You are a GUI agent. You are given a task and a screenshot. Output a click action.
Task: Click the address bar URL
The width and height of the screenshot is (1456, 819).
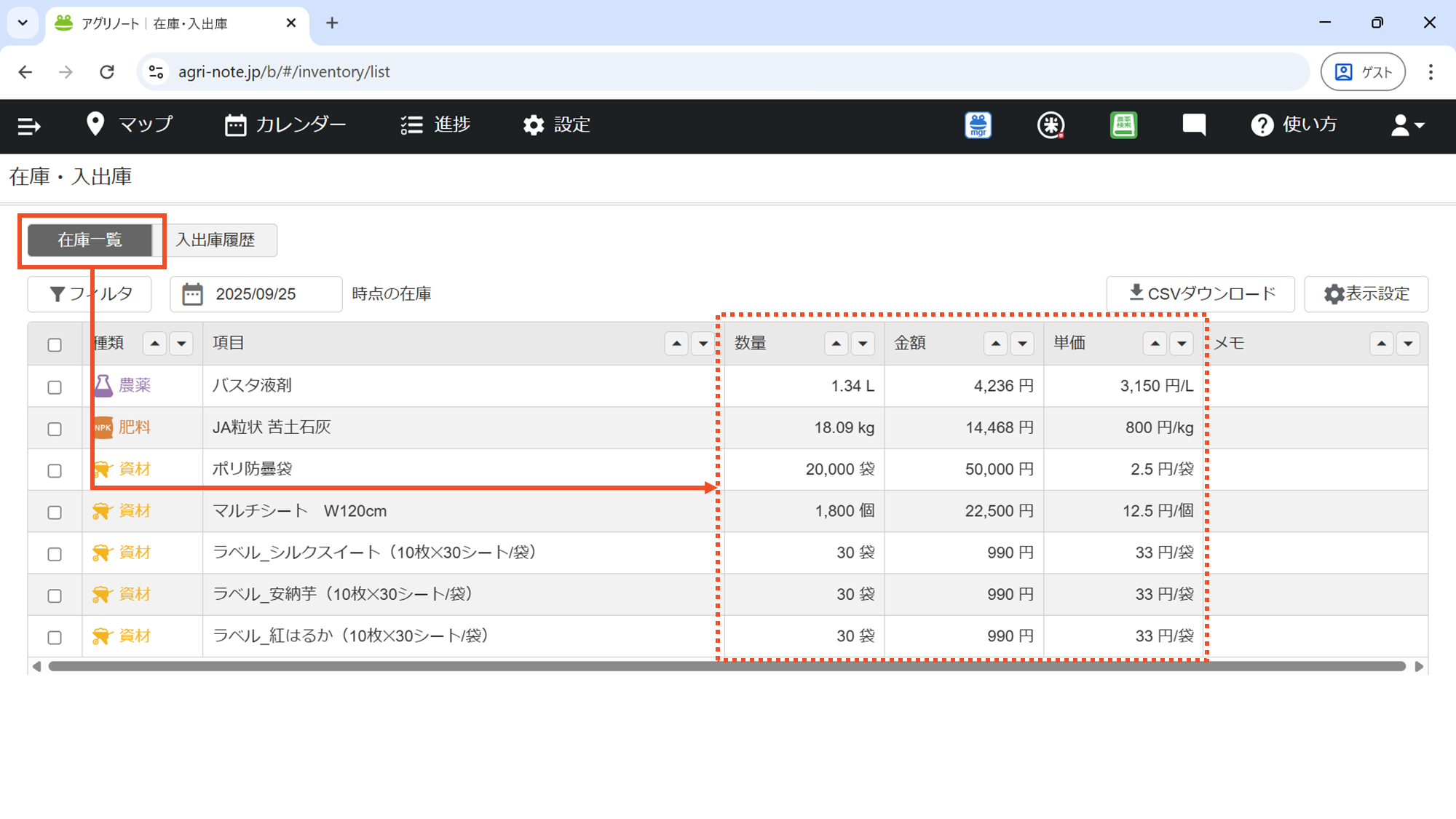click(x=284, y=72)
